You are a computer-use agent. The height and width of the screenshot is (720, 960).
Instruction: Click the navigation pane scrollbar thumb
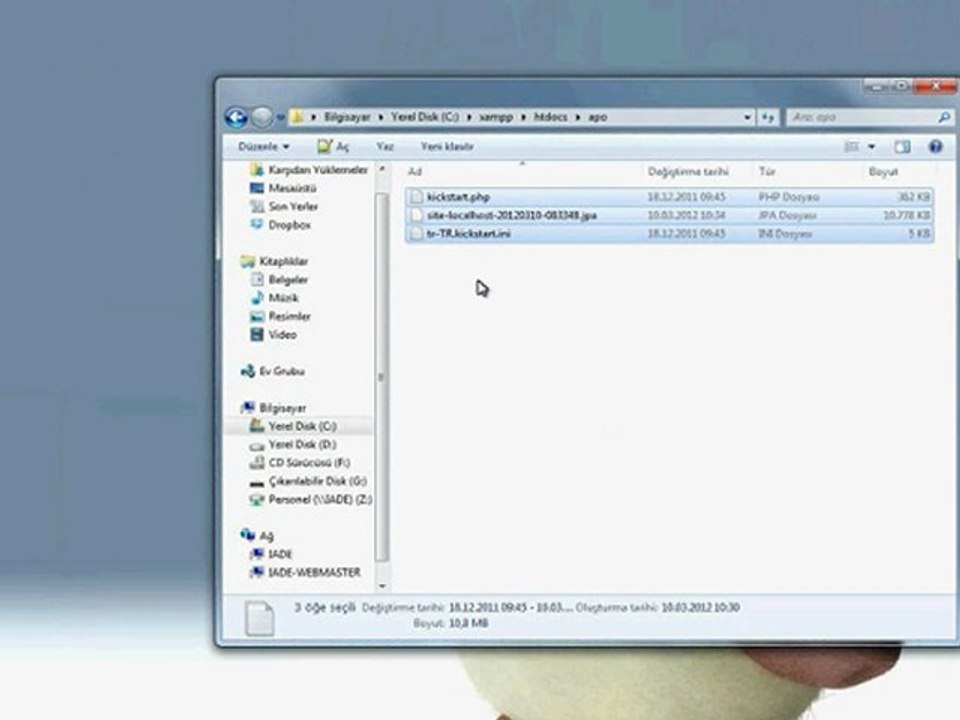pos(382,377)
